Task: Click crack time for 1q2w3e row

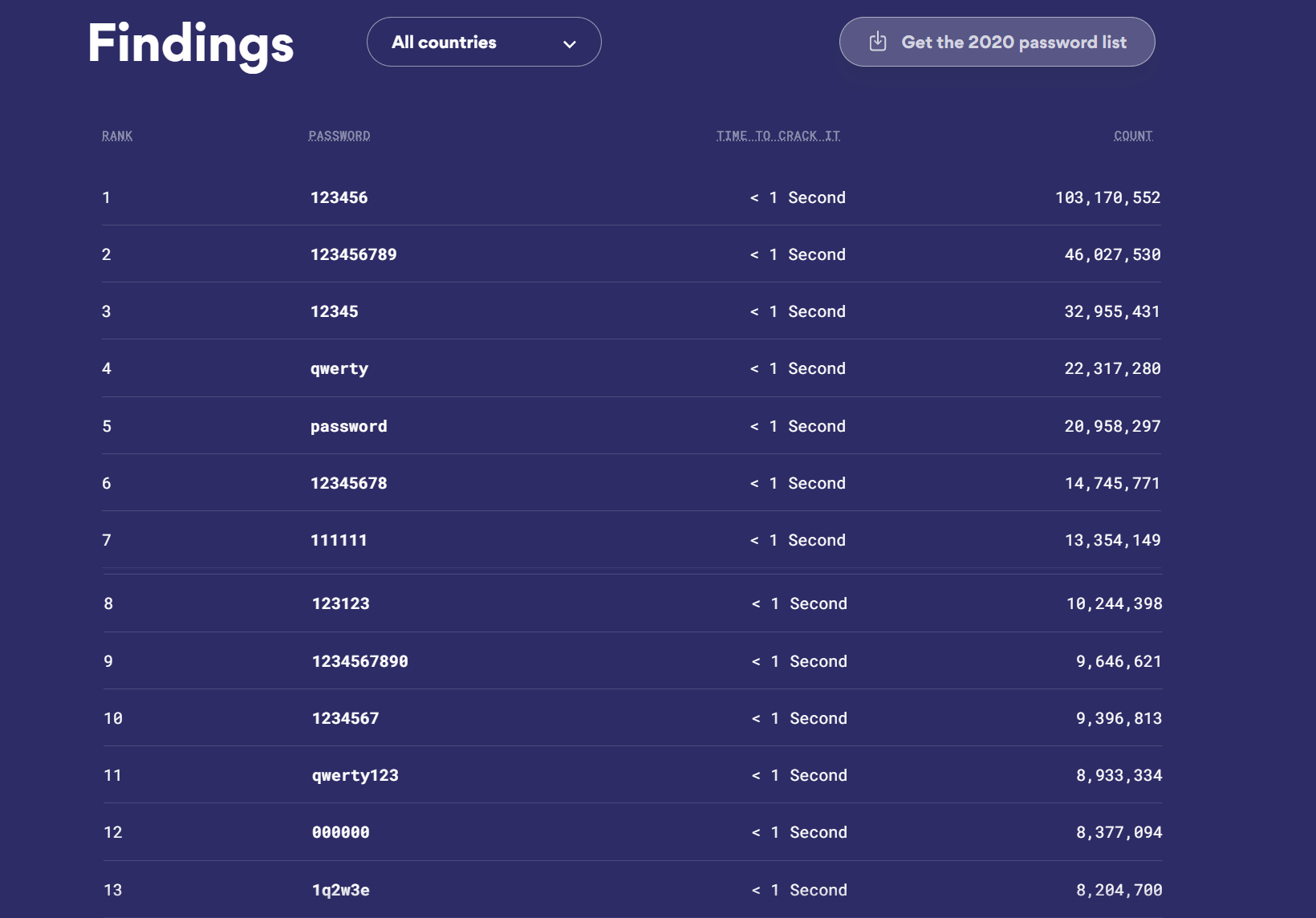Action: pos(799,890)
